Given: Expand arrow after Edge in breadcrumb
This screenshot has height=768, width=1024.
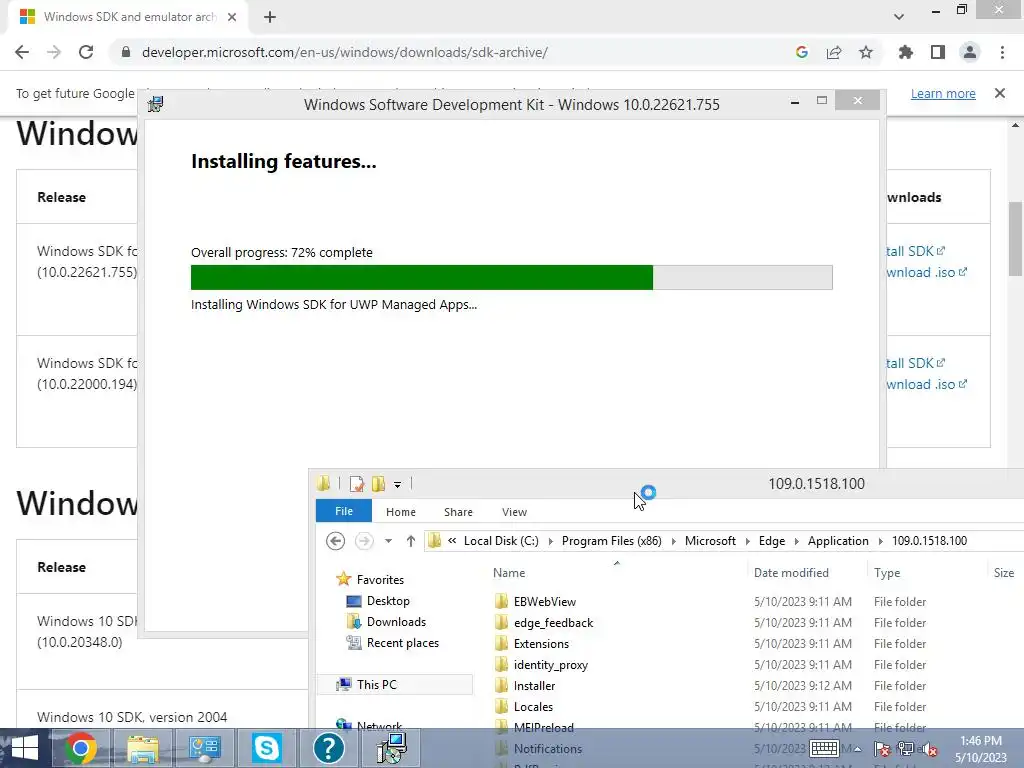Looking at the screenshot, I should pyautogui.click(x=796, y=541).
